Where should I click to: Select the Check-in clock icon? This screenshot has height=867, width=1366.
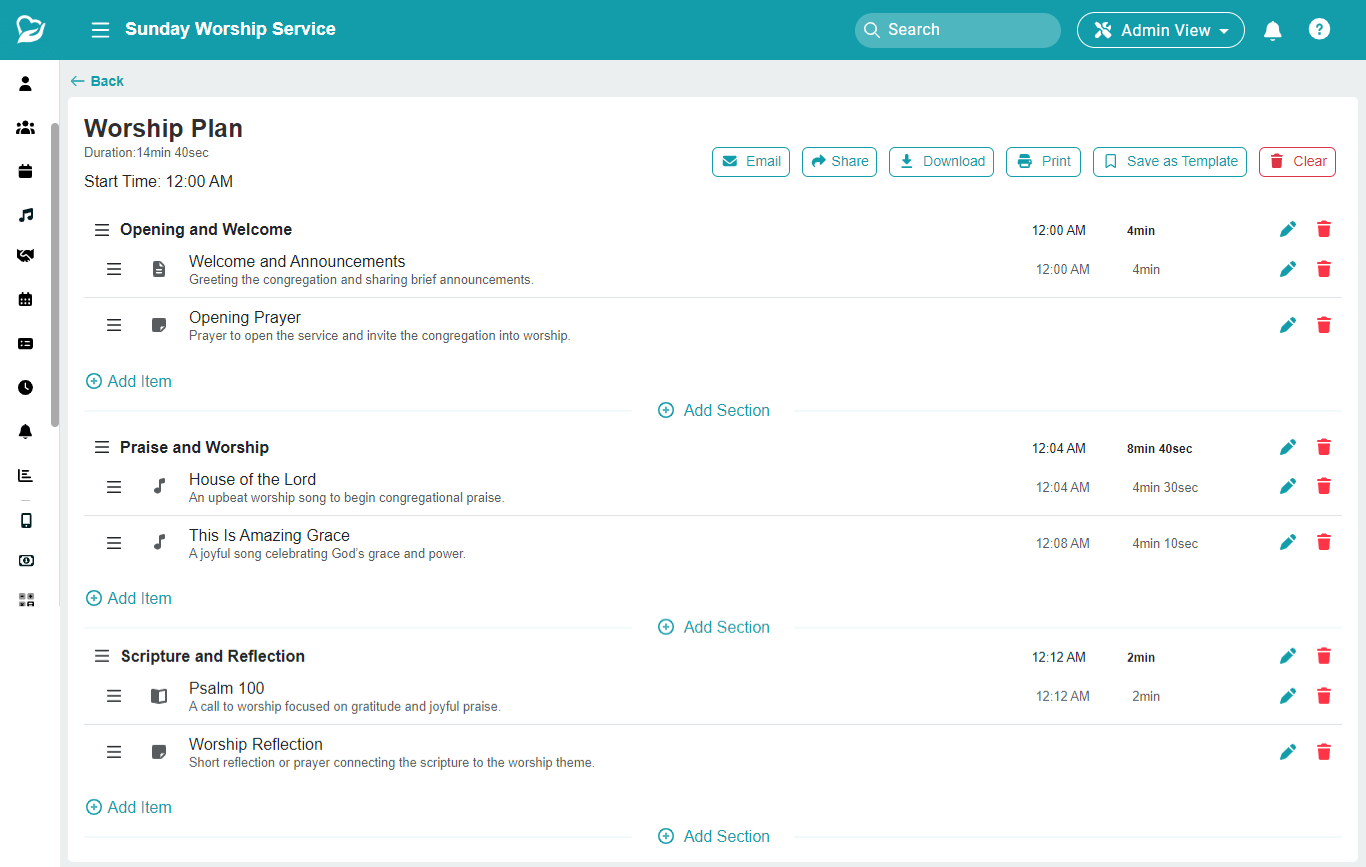(26, 387)
